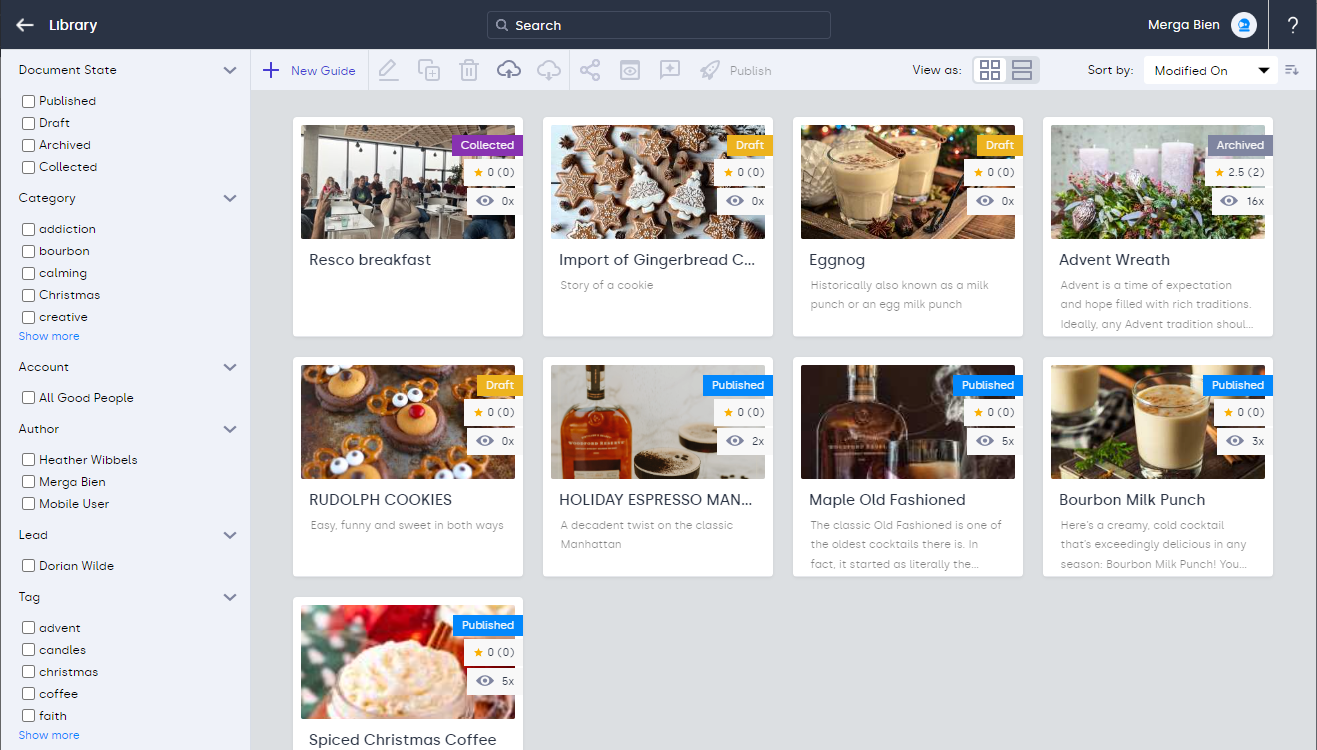Click the Search input field

click(x=658, y=25)
